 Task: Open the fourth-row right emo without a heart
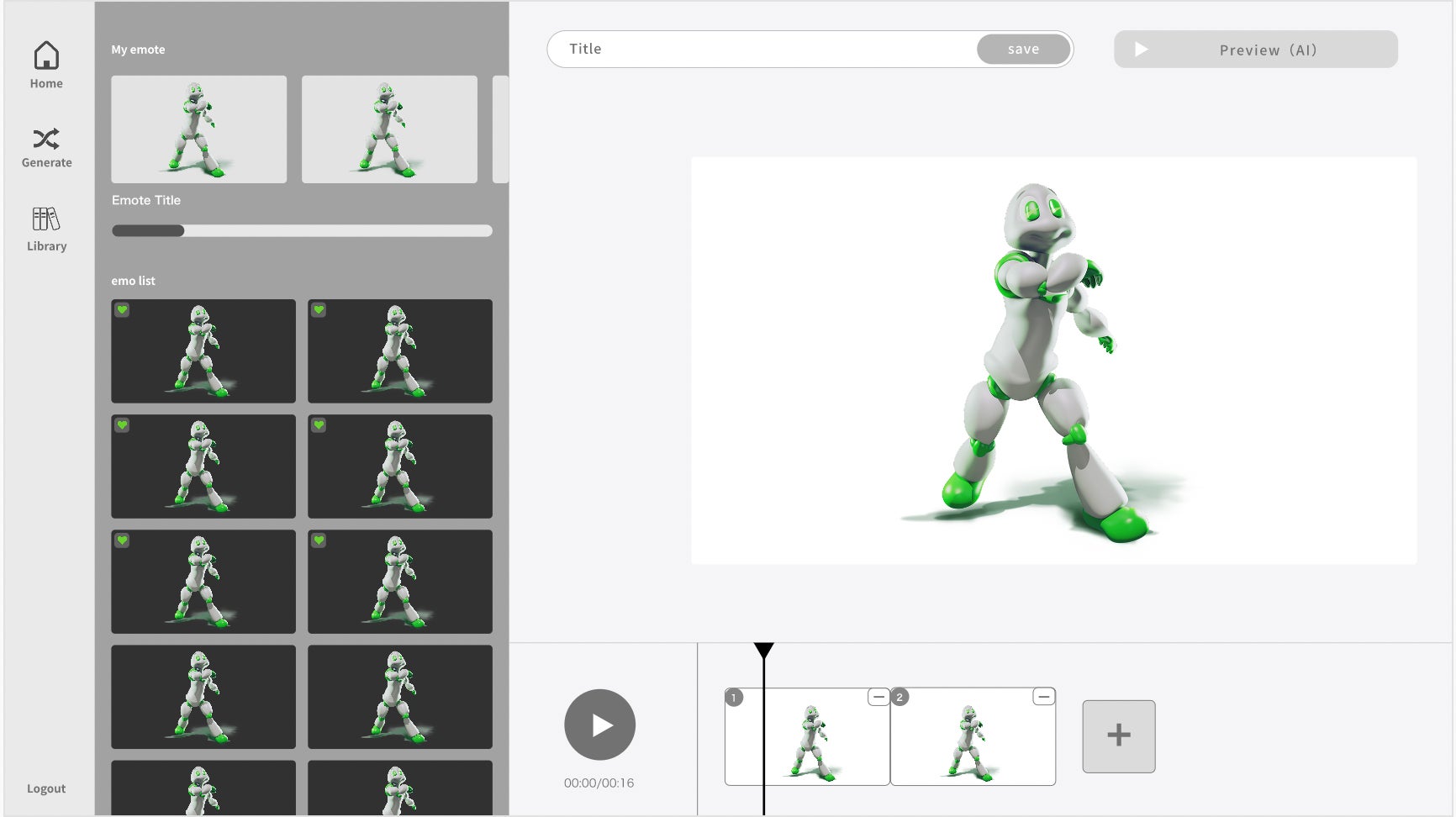click(400, 697)
